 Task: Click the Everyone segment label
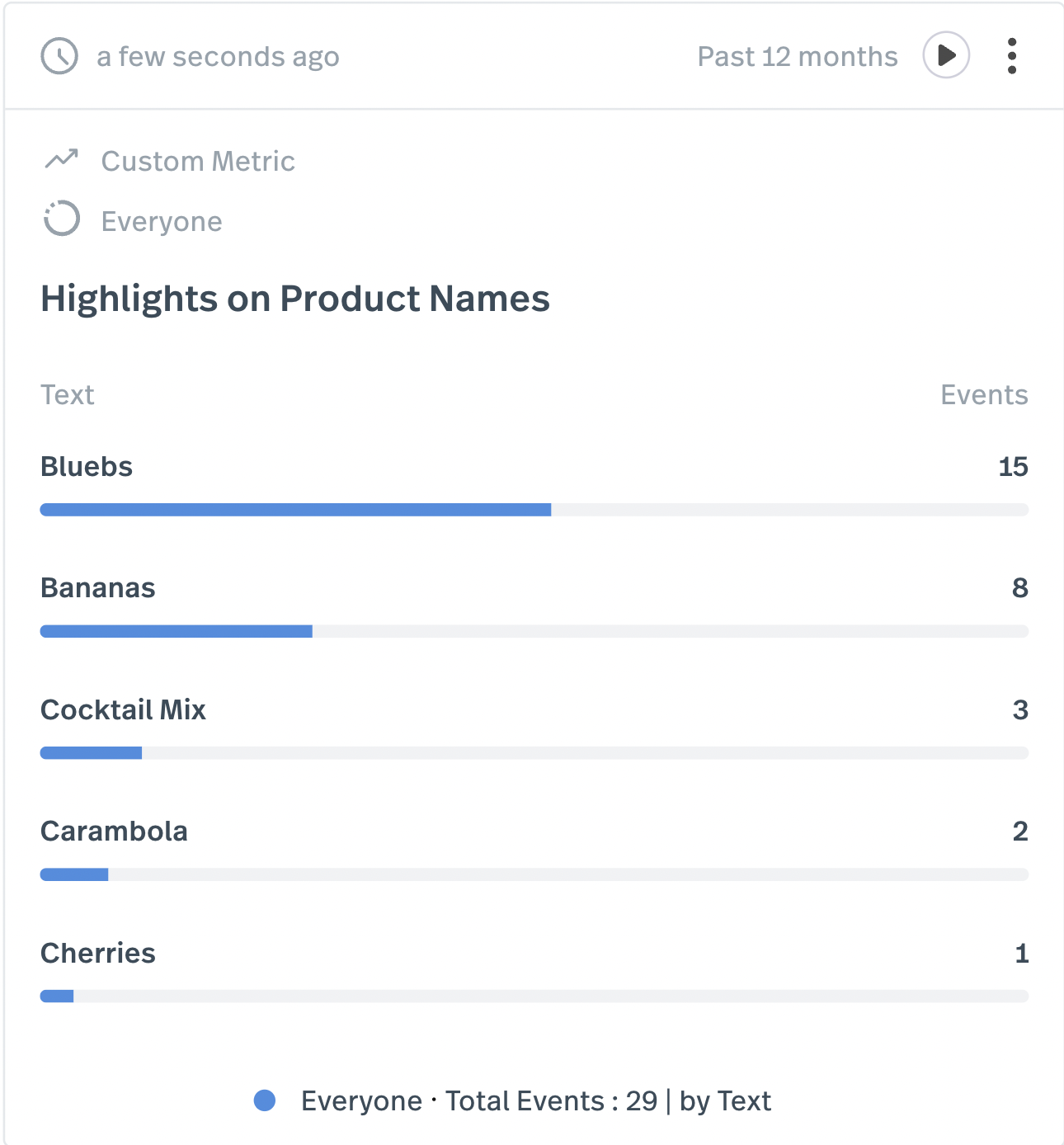162,221
